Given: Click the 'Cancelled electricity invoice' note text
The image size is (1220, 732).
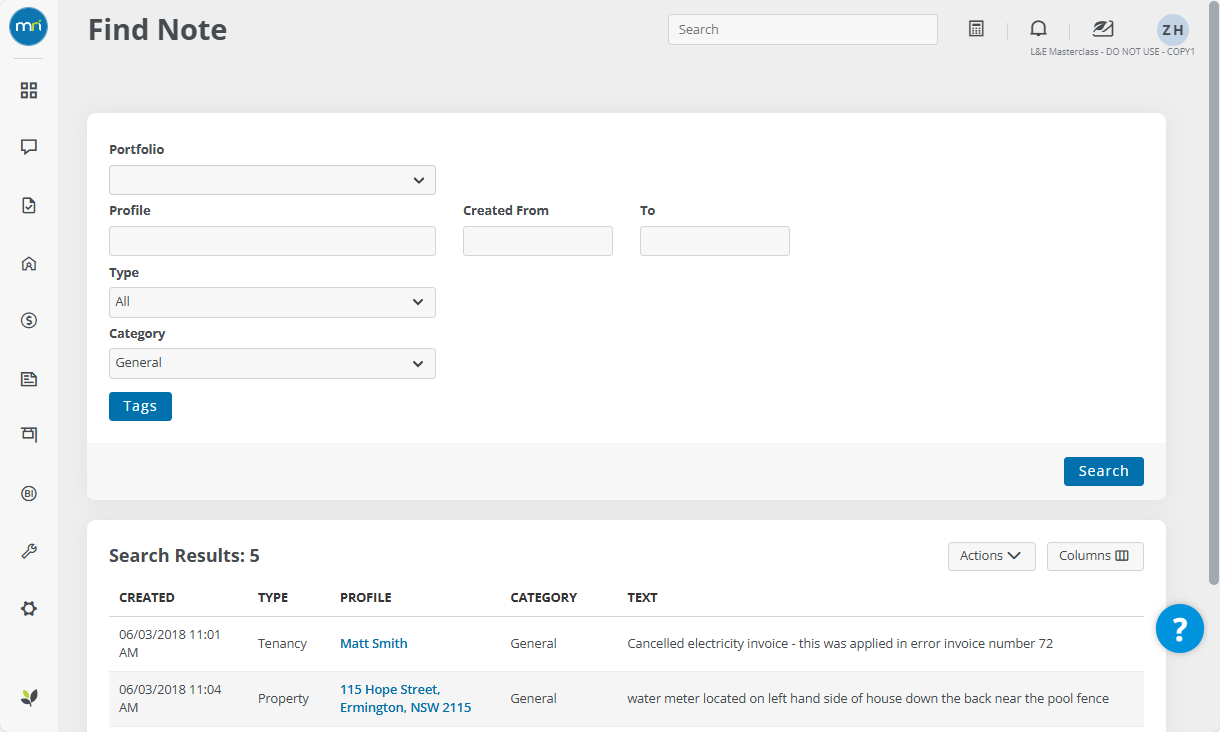Looking at the screenshot, I should point(840,644).
